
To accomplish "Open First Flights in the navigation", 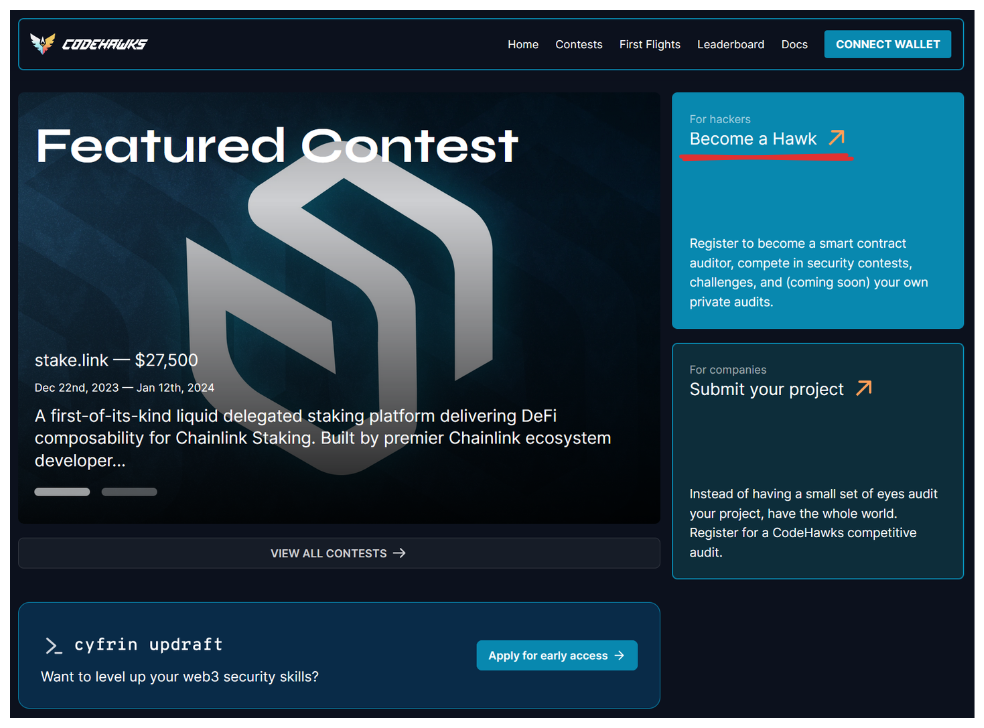I will point(650,44).
